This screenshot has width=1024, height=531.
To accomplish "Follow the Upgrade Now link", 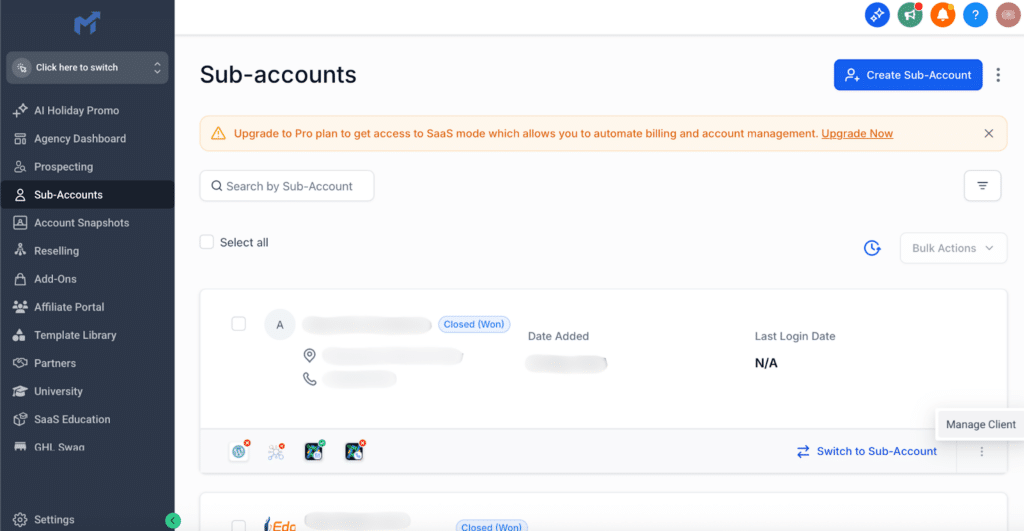I will coord(857,133).
